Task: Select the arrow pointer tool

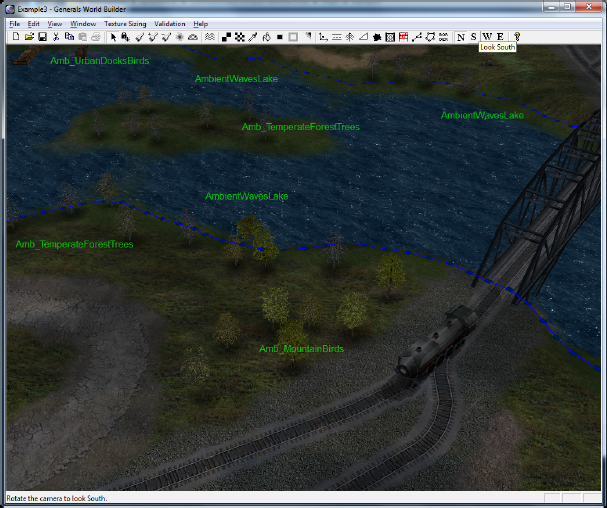Action: pyautogui.click(x=113, y=37)
